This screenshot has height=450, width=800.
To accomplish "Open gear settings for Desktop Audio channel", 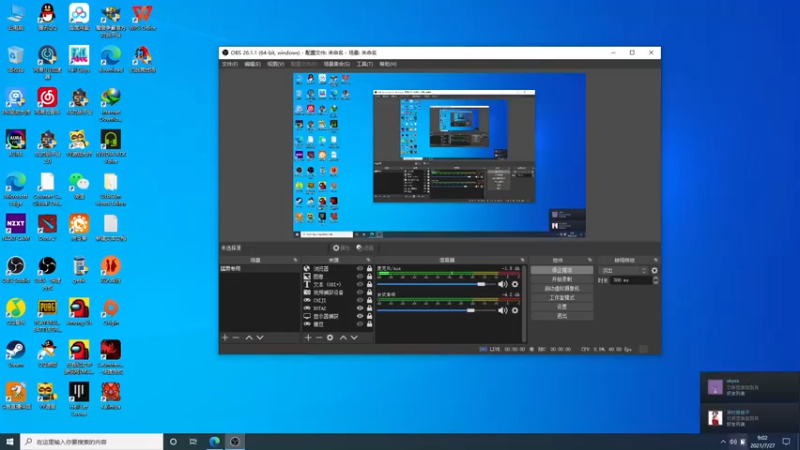I will [x=515, y=310].
